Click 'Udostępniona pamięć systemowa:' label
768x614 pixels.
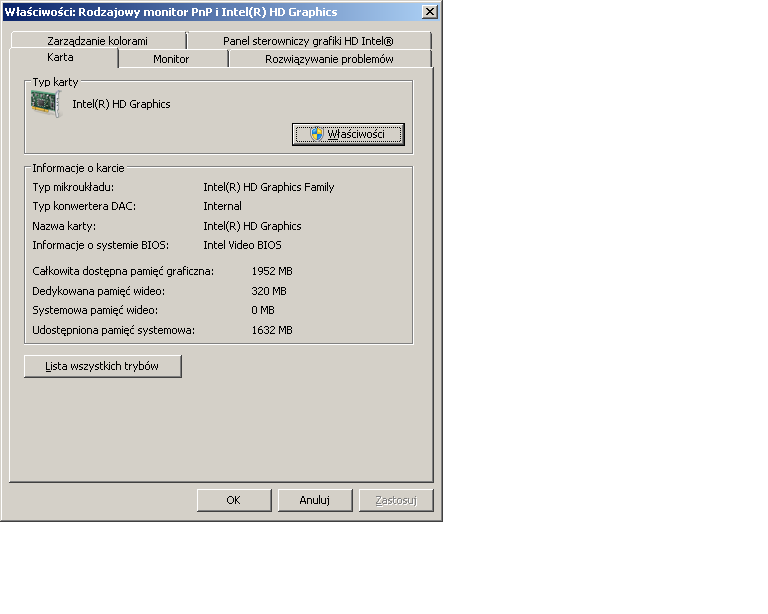[x=114, y=331]
